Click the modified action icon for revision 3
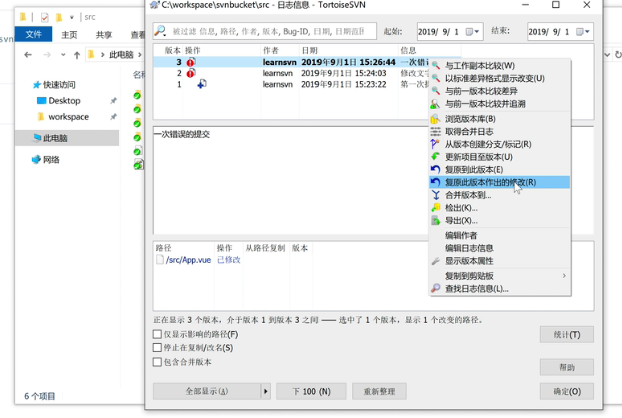This screenshot has height=418, width=622. pyautogui.click(x=191, y=62)
